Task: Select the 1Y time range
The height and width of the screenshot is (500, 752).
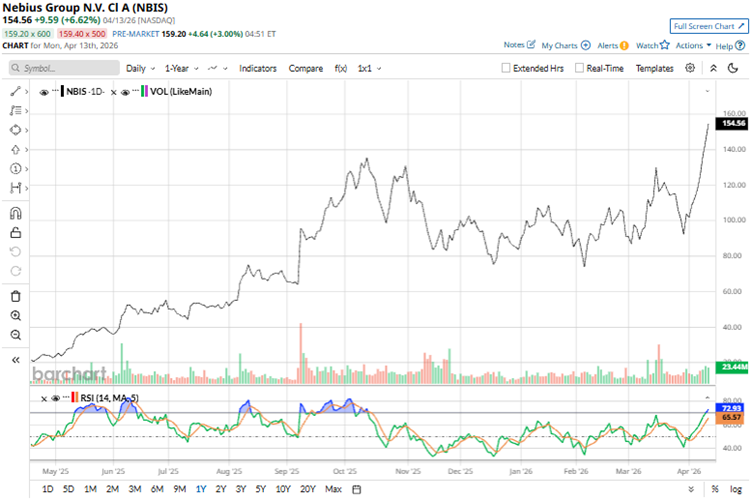Action: [201, 489]
